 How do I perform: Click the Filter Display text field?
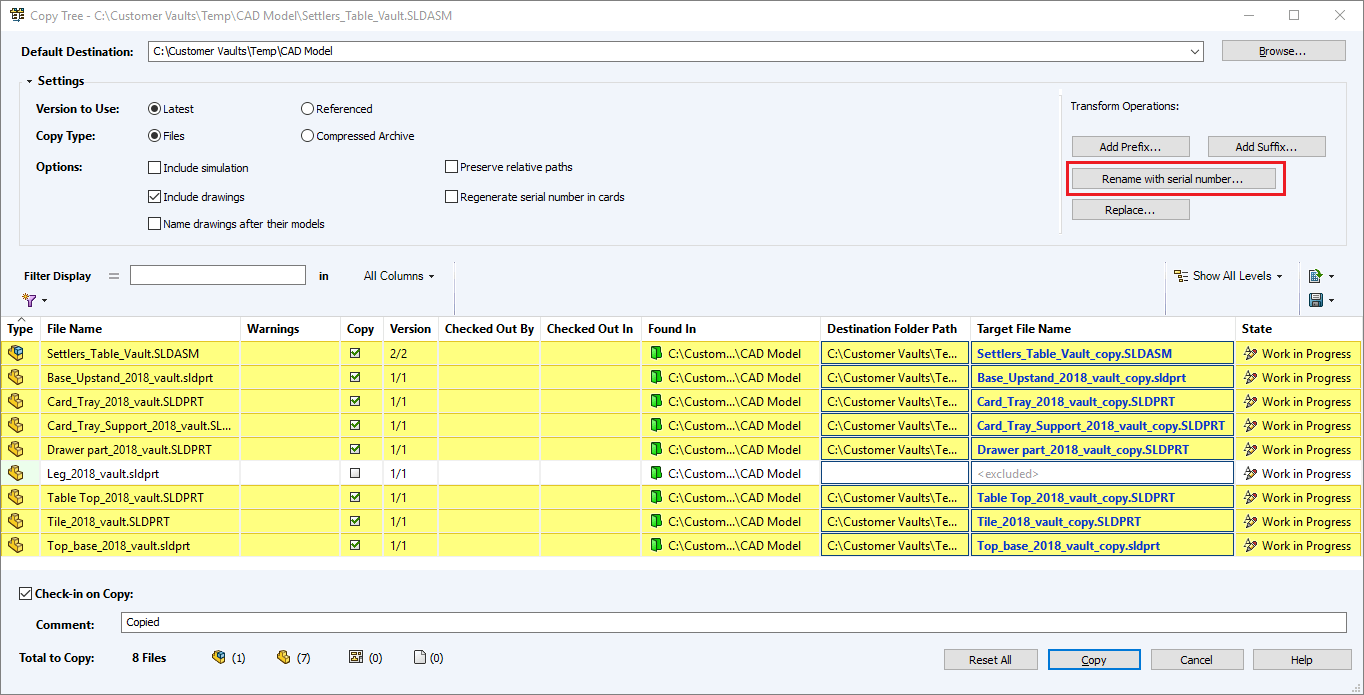217,276
